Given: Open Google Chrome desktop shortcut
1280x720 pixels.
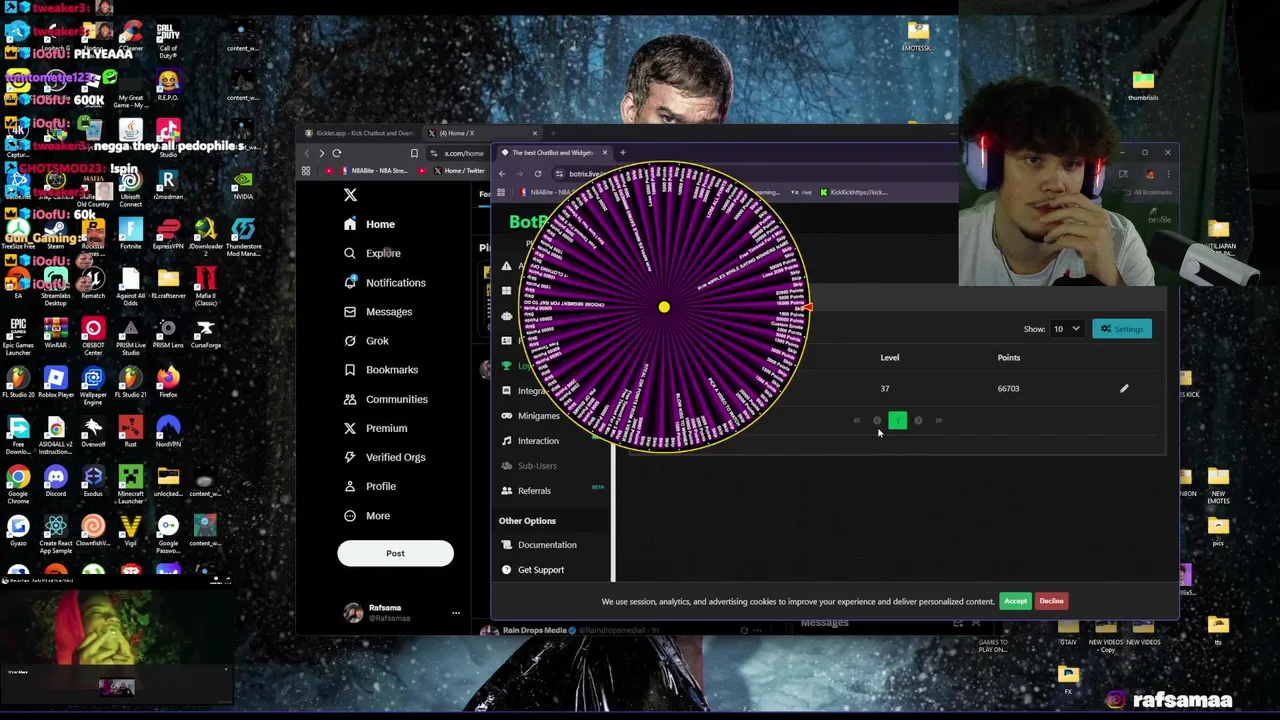Looking at the screenshot, I should [x=18, y=481].
